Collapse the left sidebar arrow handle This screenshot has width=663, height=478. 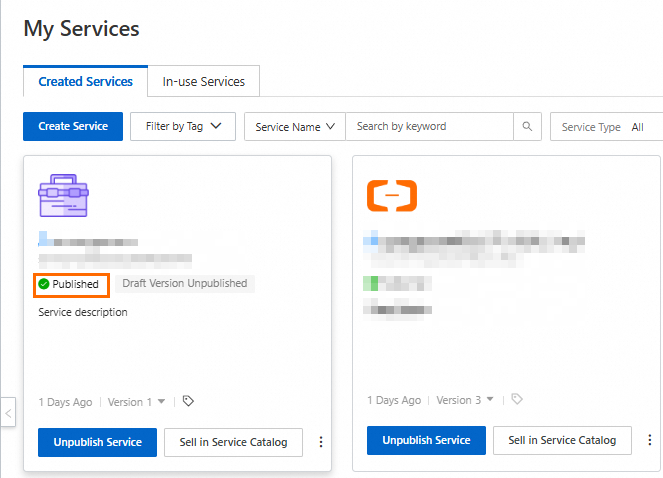(x=8, y=411)
